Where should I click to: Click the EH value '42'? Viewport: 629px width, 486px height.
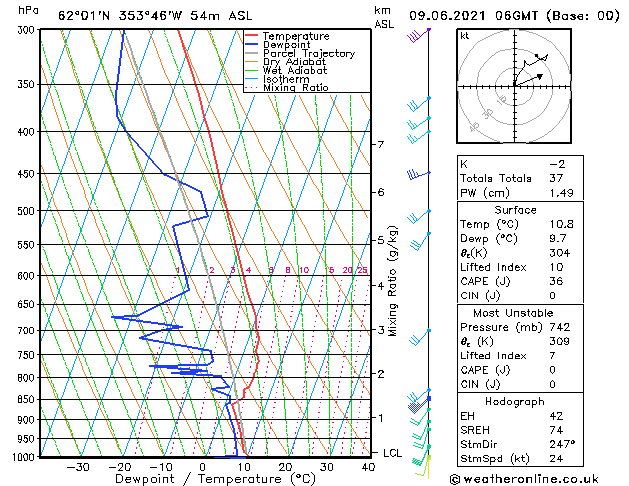click(x=556, y=416)
